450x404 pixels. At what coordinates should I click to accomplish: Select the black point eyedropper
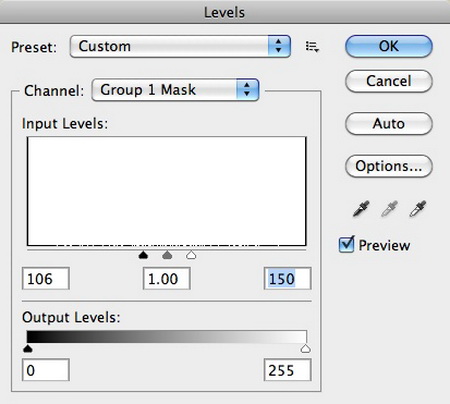(361, 209)
